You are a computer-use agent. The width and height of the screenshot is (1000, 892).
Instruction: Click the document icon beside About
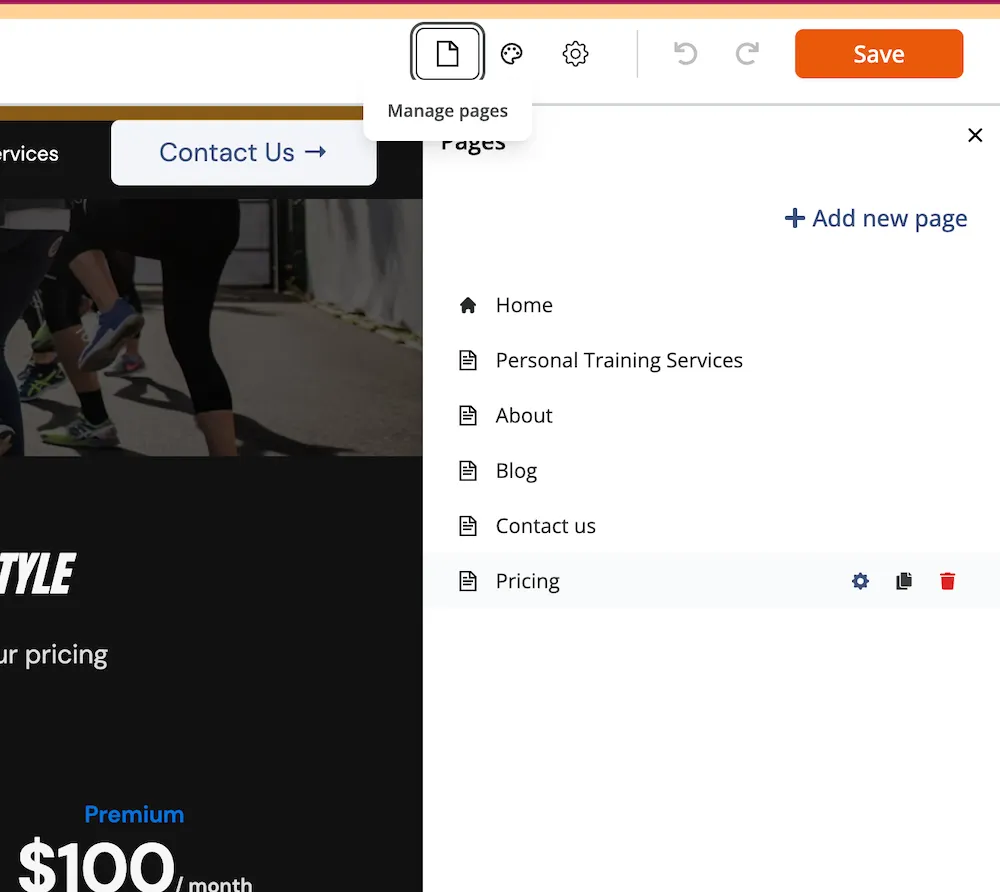pos(468,416)
